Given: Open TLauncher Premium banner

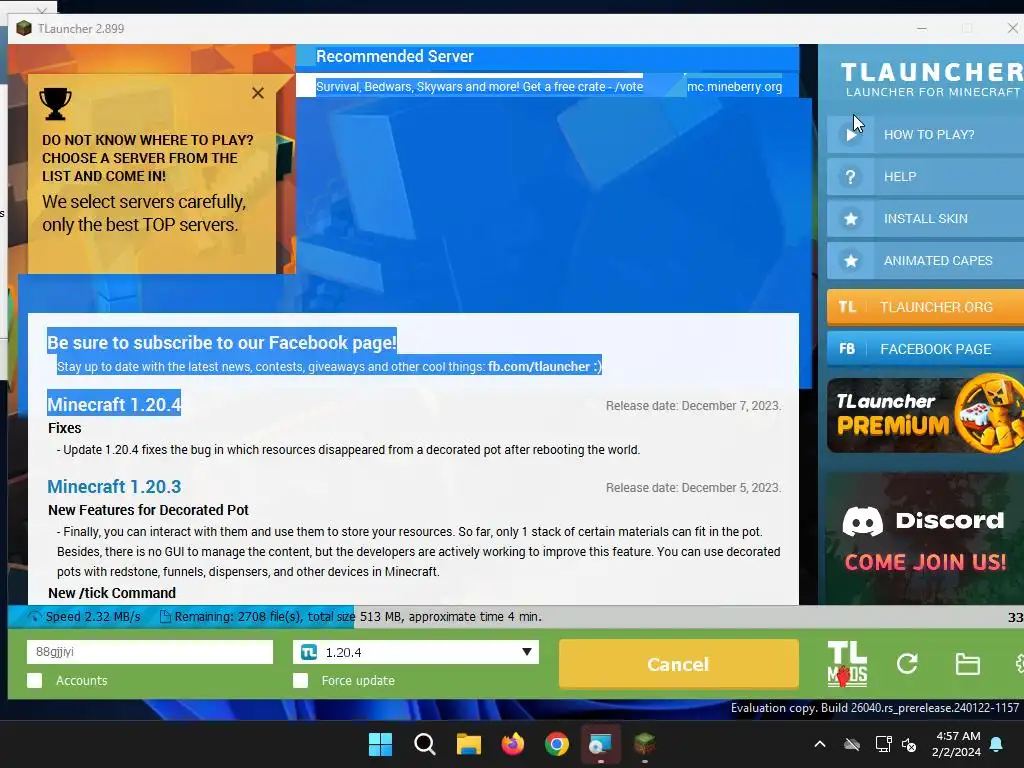Looking at the screenshot, I should (925, 413).
